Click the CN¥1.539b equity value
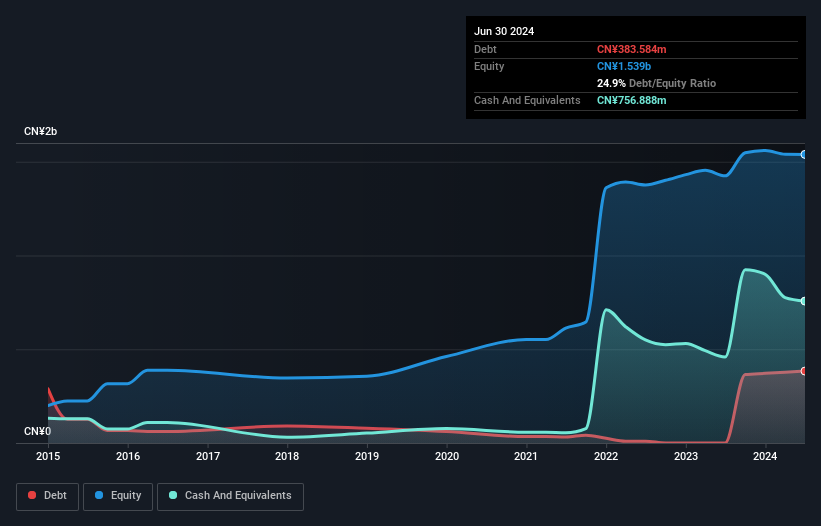821x526 pixels. (x=624, y=66)
